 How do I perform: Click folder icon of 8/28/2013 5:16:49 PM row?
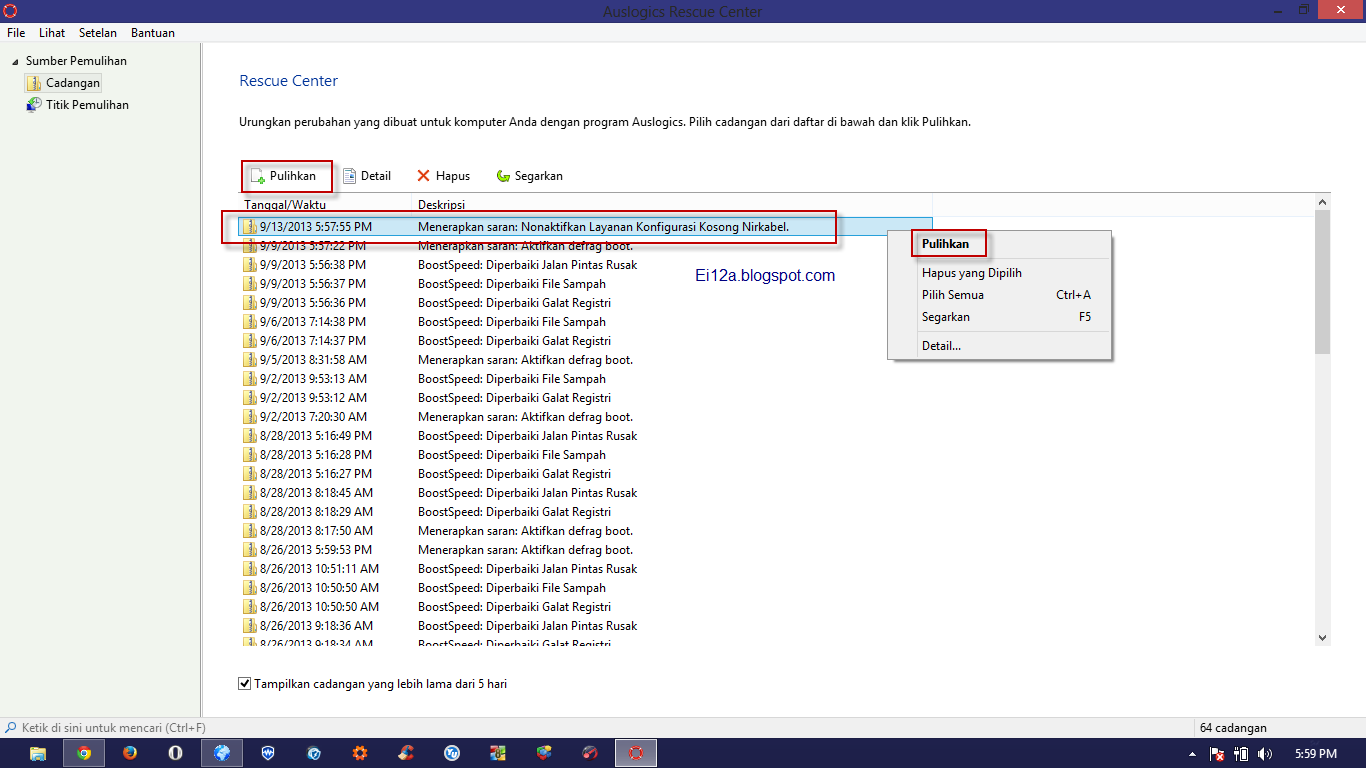click(250, 436)
